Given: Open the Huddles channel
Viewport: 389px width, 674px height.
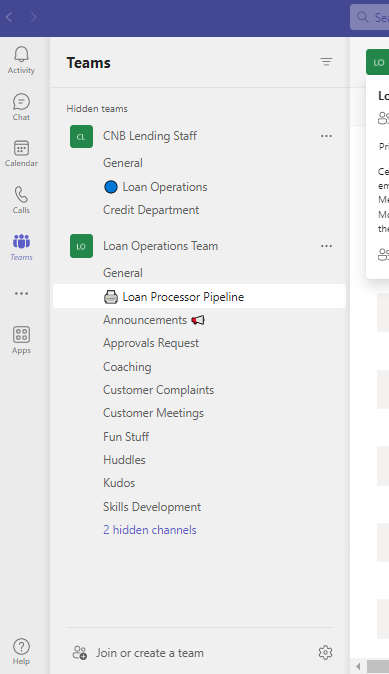Looking at the screenshot, I should (124, 460).
